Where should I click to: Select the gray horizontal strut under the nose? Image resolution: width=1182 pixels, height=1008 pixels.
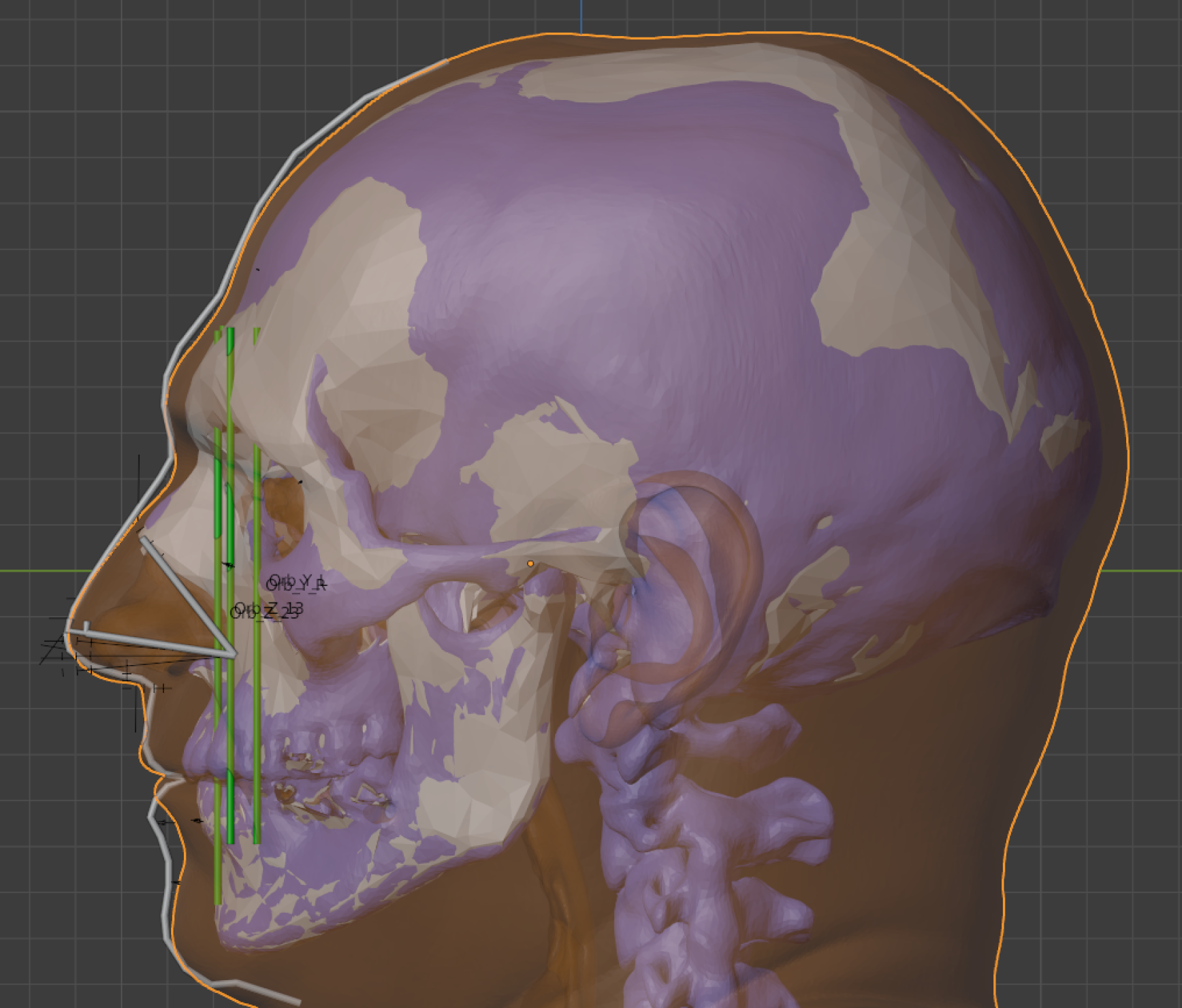(151, 643)
